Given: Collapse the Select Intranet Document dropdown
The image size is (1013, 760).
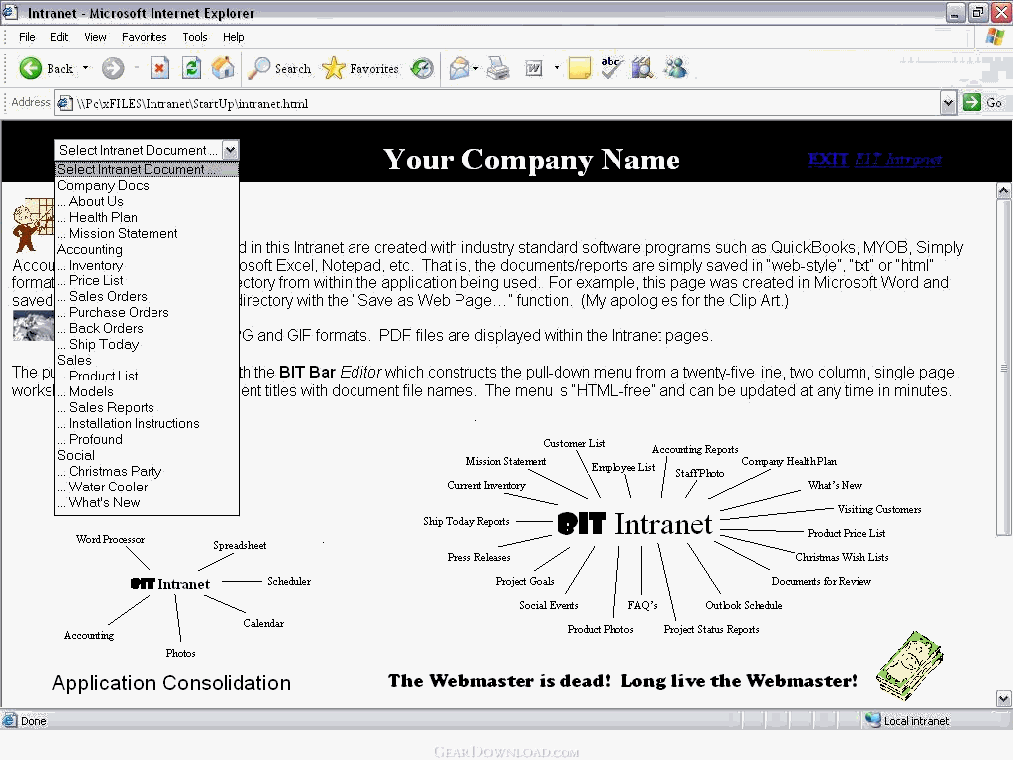Looking at the screenshot, I should pos(230,151).
